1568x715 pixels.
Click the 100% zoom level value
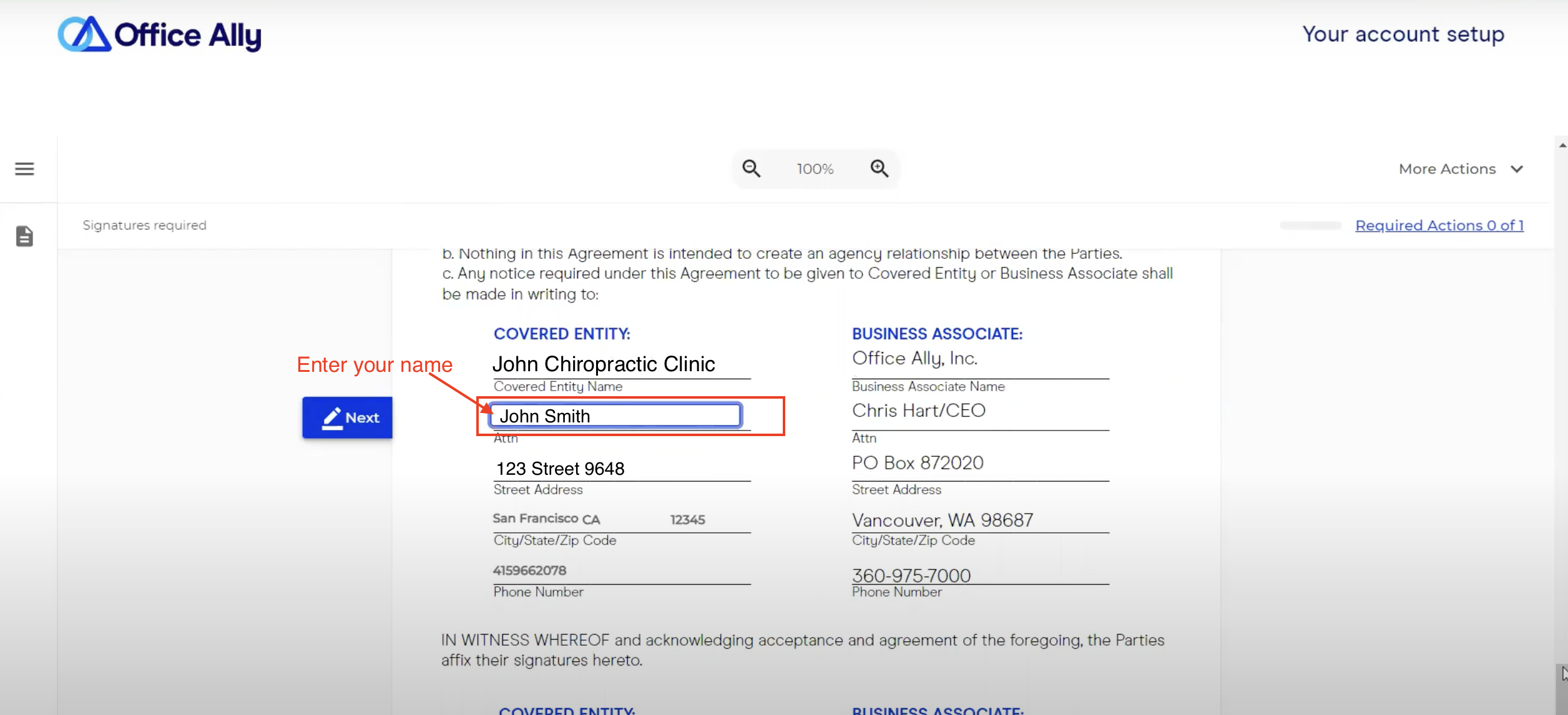tap(815, 169)
